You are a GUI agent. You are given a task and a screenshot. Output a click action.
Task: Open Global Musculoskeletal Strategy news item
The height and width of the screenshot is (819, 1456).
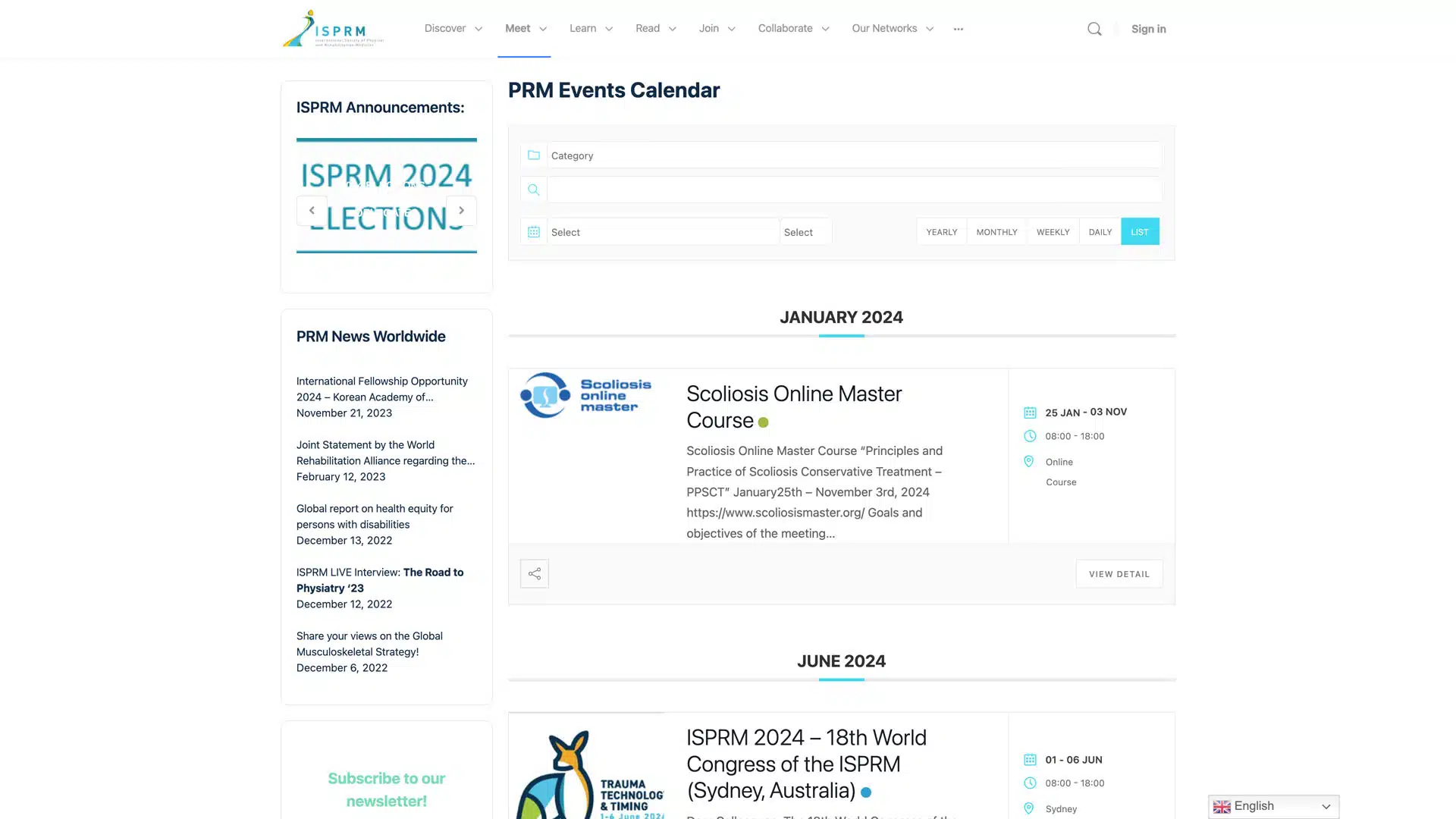pos(369,644)
